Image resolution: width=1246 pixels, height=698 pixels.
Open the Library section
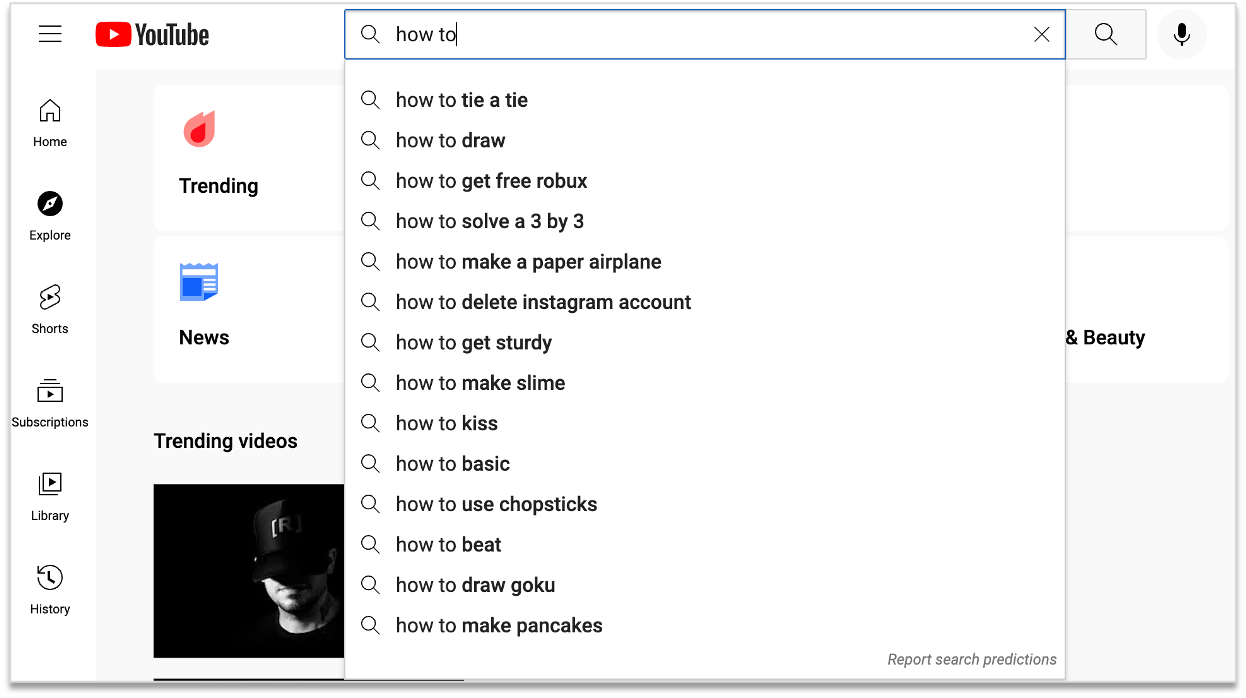point(50,484)
